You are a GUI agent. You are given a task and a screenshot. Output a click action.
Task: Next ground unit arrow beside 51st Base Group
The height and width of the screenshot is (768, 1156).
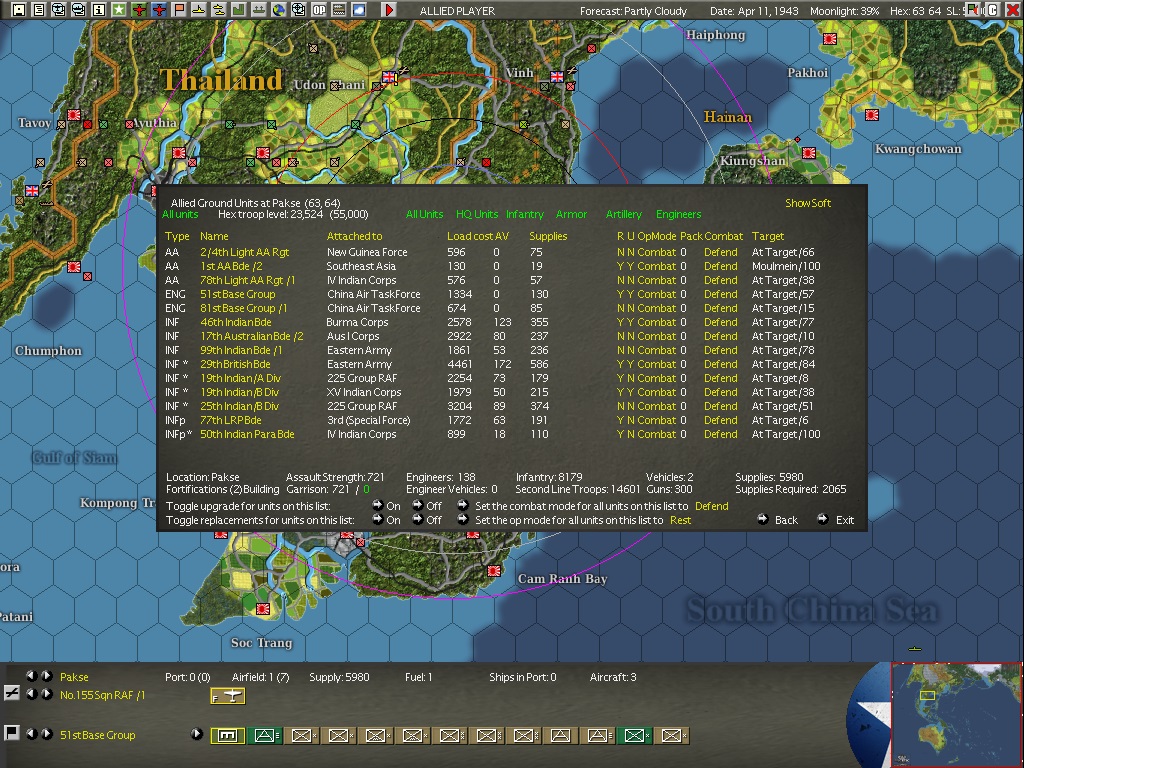click(46, 733)
